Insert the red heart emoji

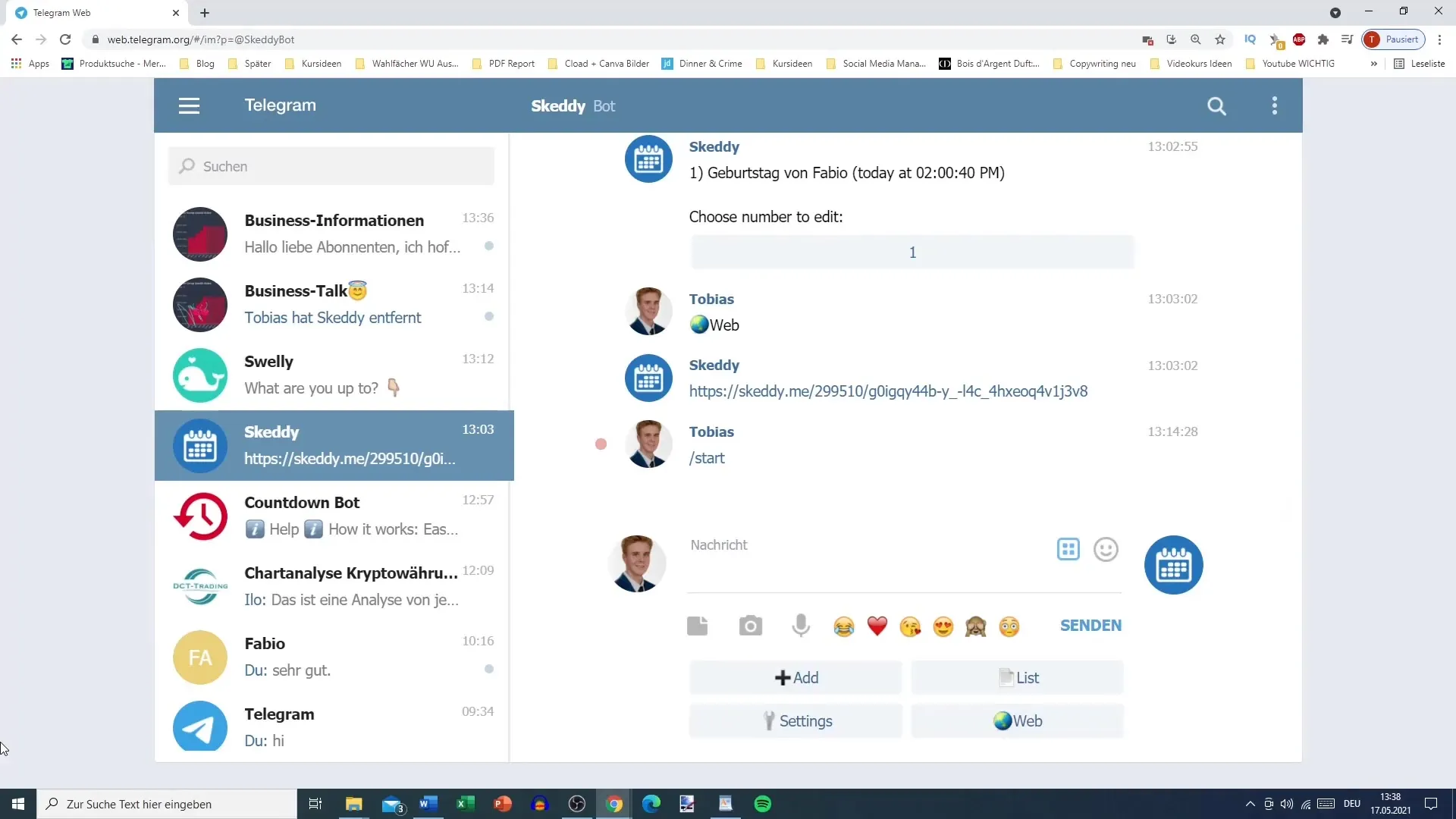click(877, 627)
